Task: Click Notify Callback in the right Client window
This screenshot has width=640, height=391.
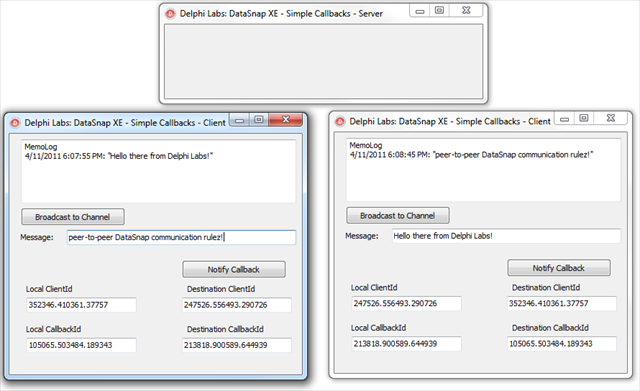Action: 558,268
